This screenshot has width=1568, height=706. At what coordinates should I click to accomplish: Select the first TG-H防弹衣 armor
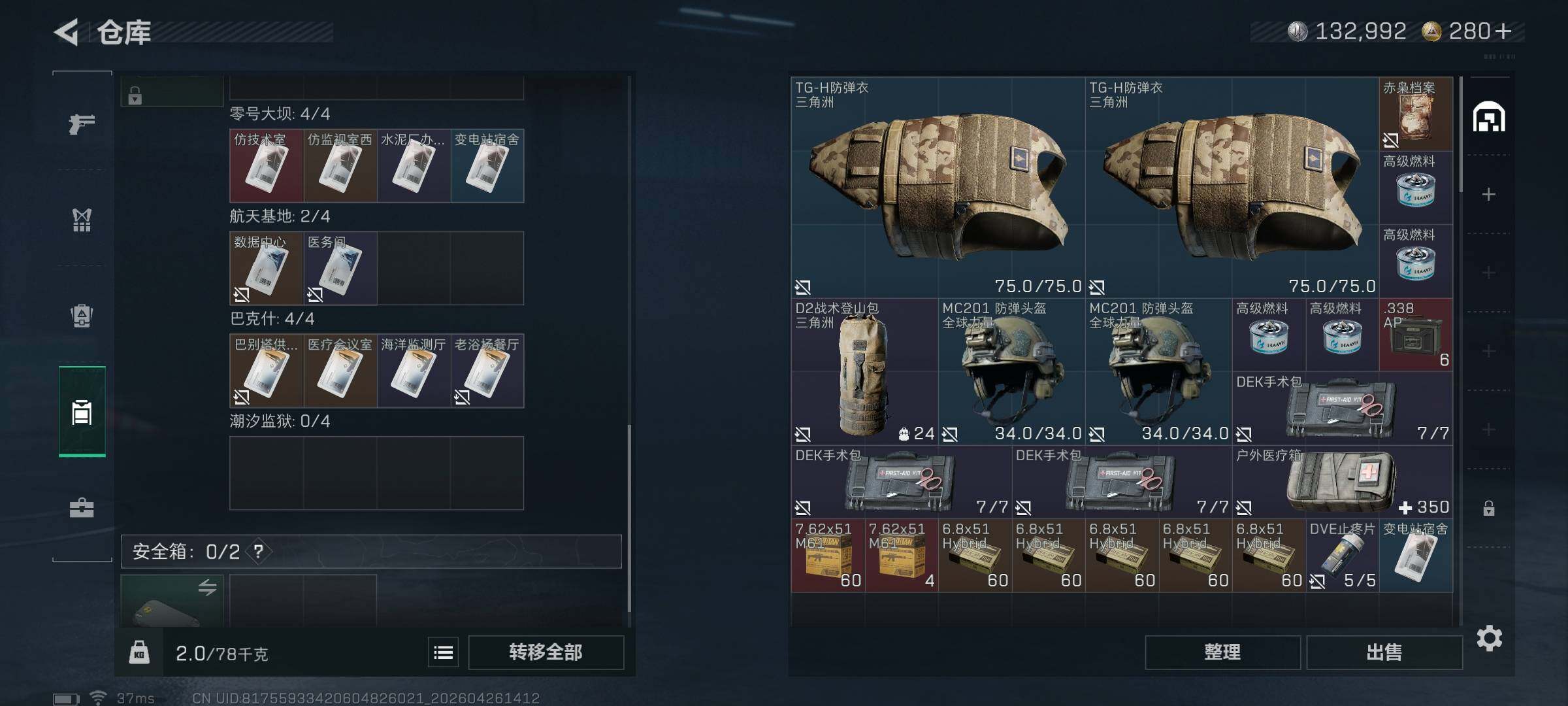click(x=938, y=188)
